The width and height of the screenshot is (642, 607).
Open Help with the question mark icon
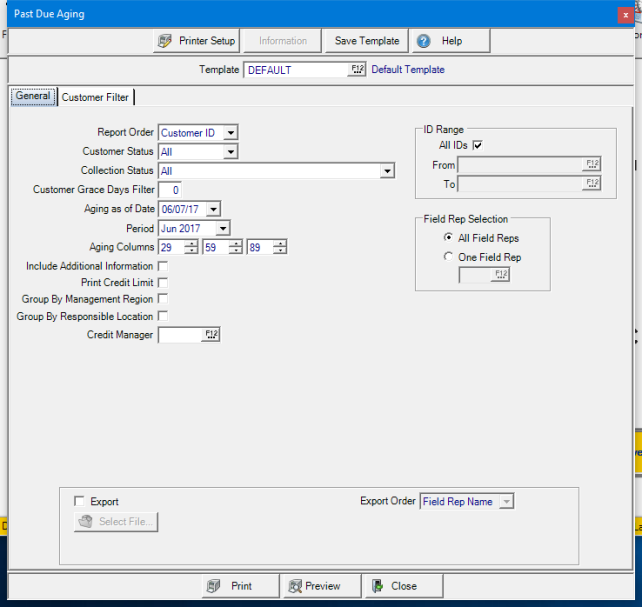point(424,41)
